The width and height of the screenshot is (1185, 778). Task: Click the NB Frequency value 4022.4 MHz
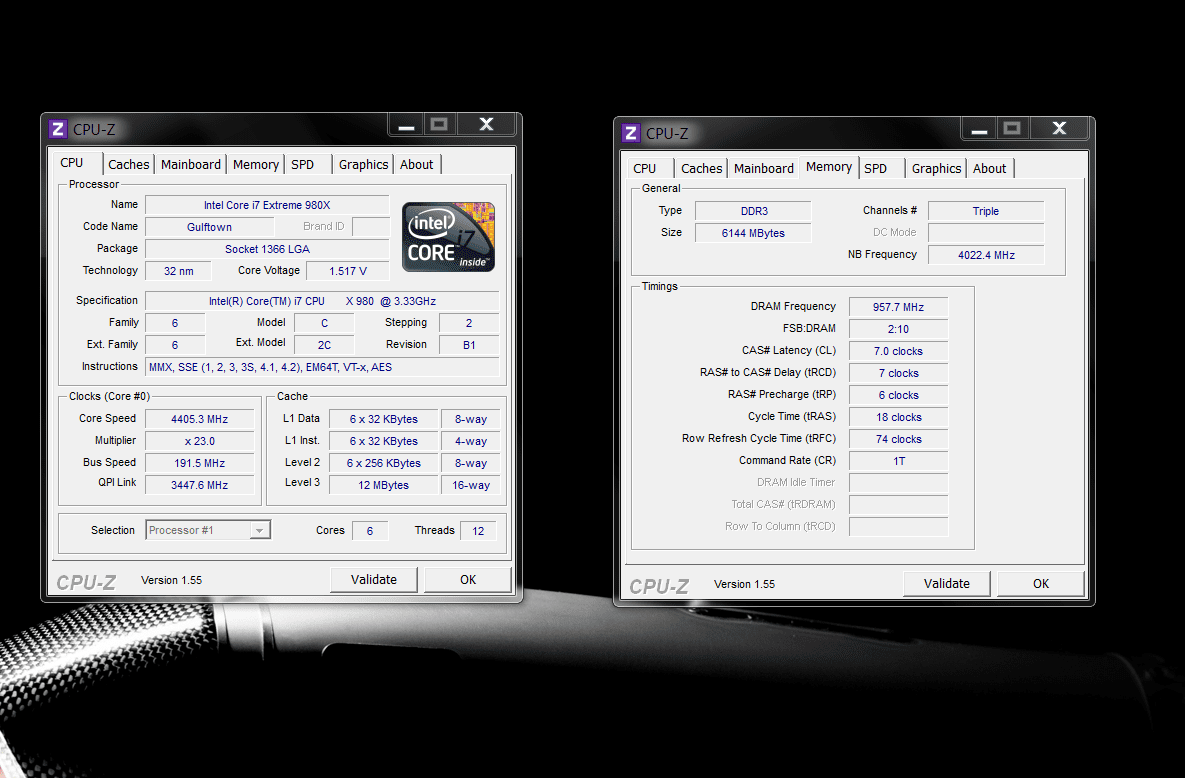pos(985,255)
